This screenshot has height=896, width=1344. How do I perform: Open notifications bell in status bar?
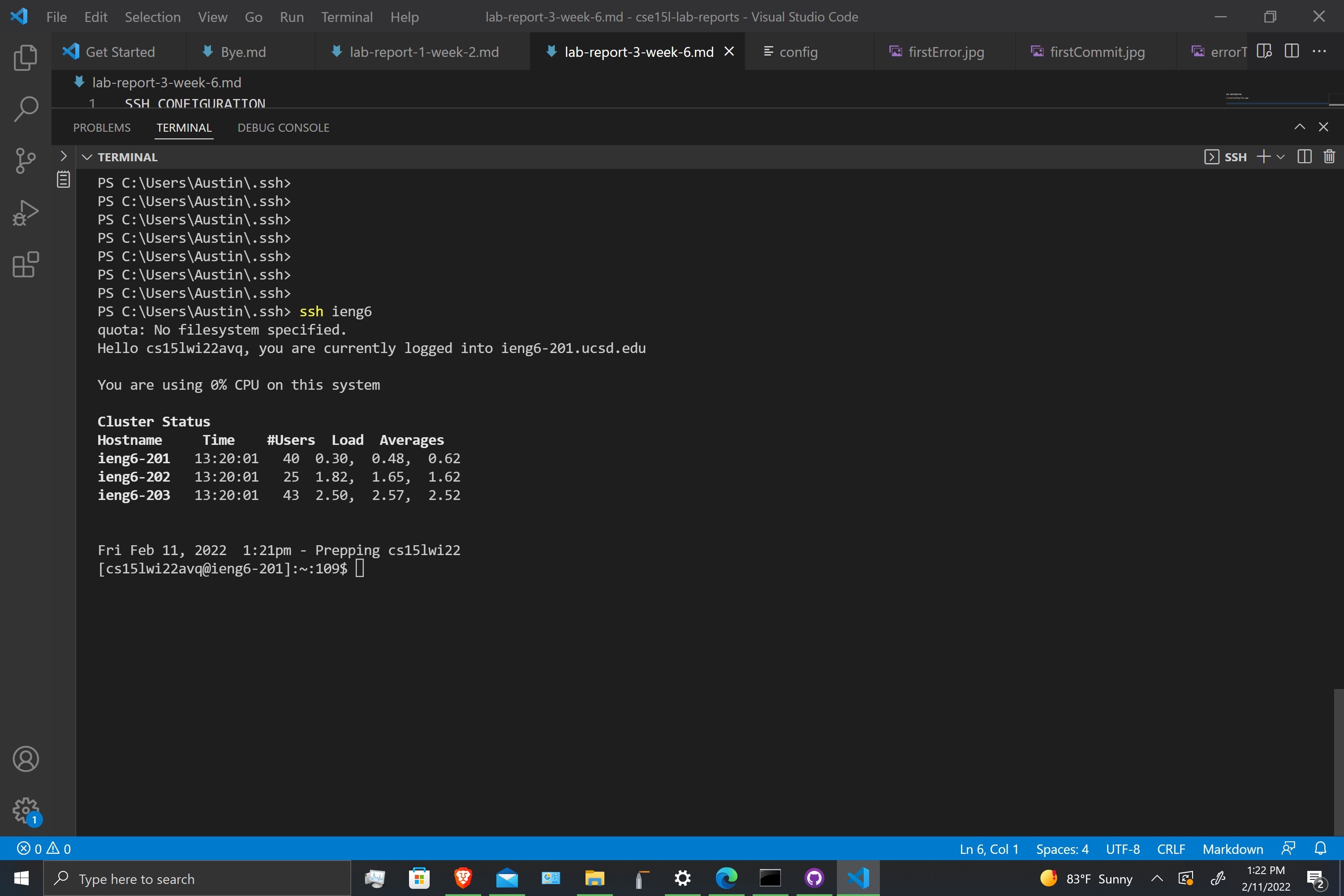pyautogui.click(x=1320, y=849)
